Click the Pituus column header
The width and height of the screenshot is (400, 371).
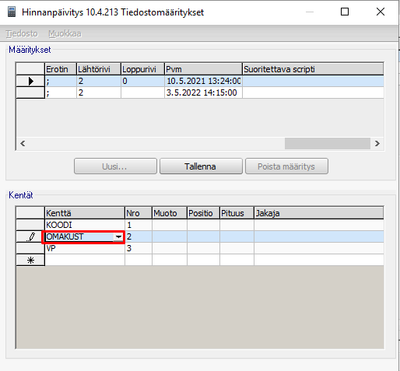pyautogui.click(x=237, y=213)
